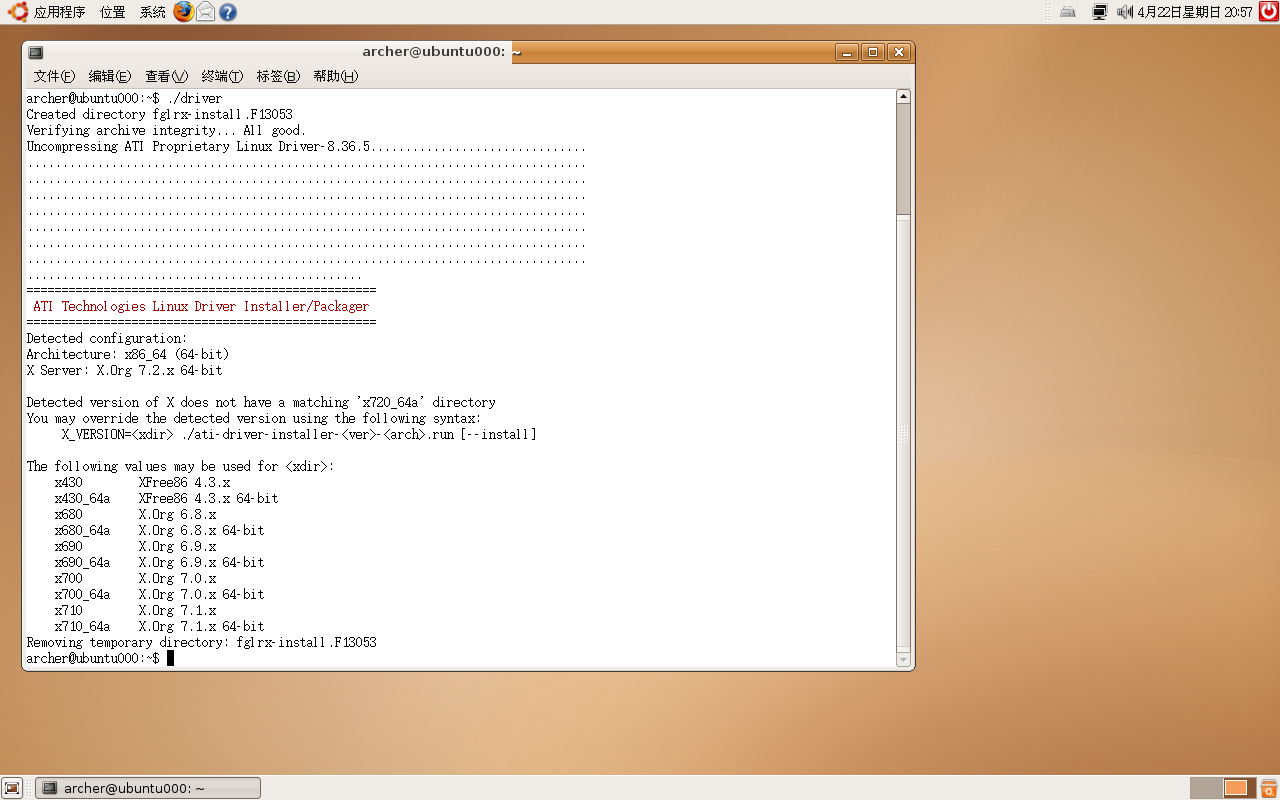Click 'Verifying archive integrity... All good.' line
The image size is (1280, 800).
[x=166, y=130]
